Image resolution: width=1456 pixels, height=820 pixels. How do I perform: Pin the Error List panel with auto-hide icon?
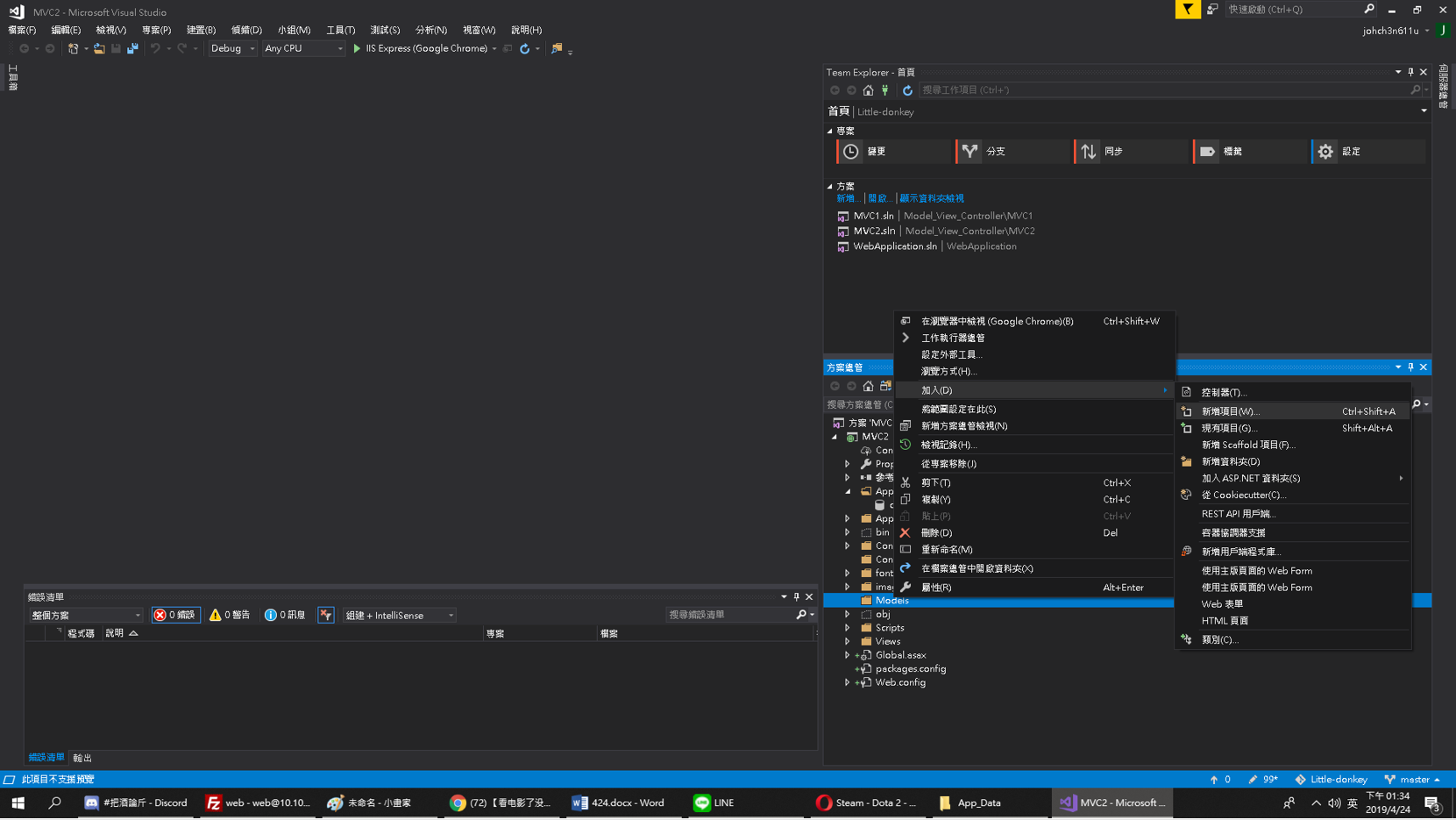(x=796, y=597)
